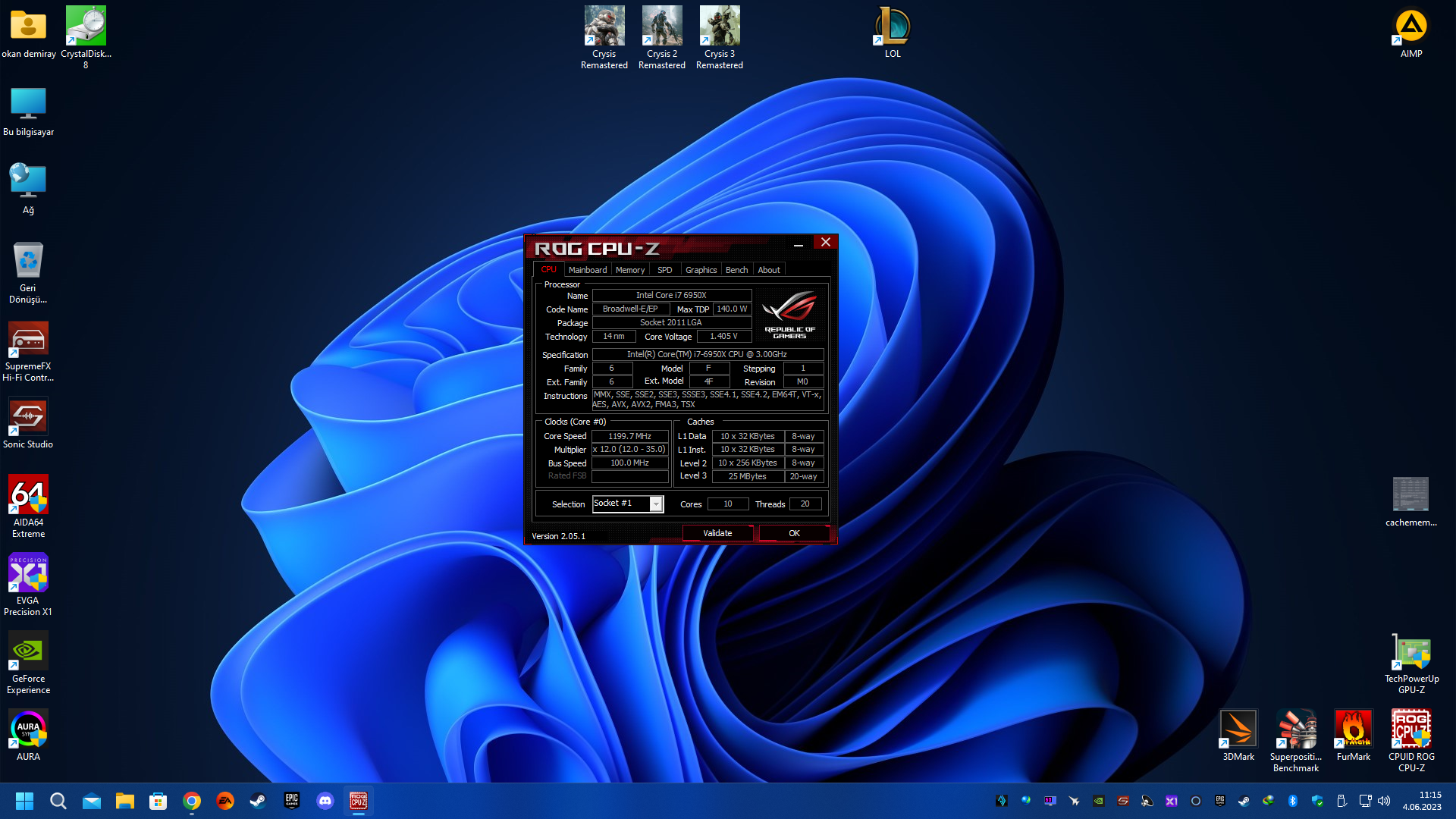Open the Mainboard tab in CPU-Z
Image resolution: width=1456 pixels, height=819 pixels.
point(587,270)
